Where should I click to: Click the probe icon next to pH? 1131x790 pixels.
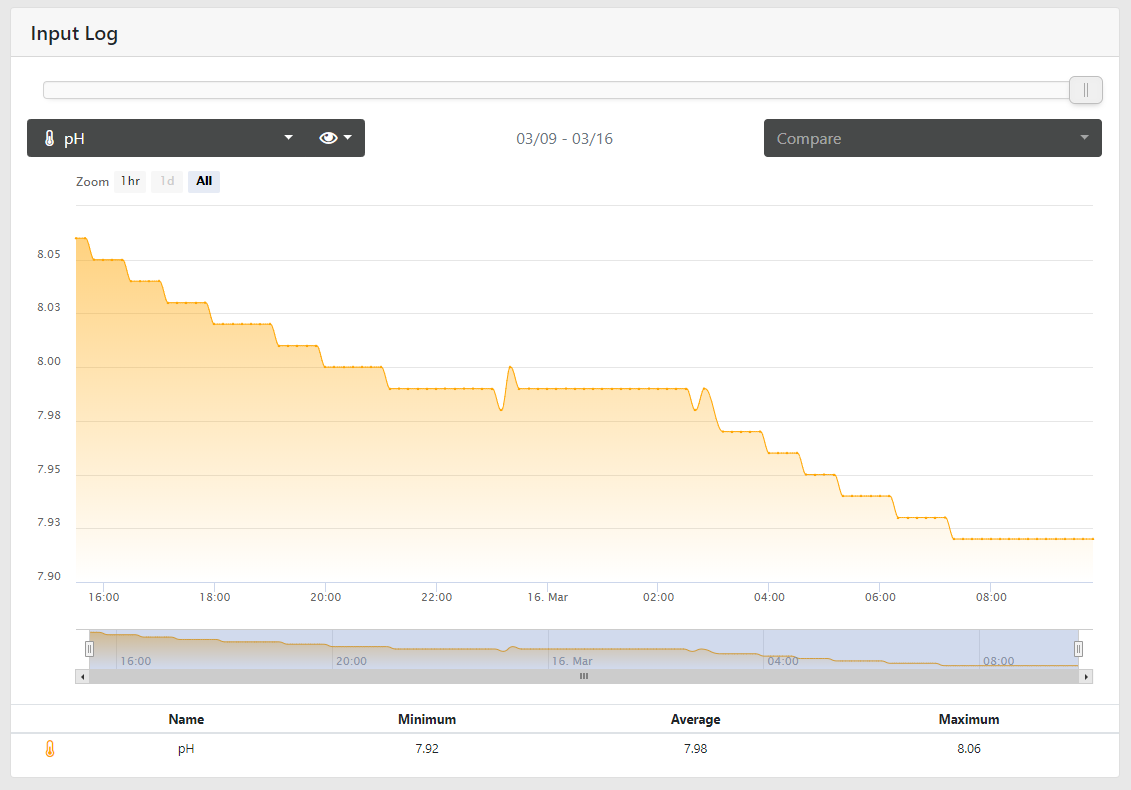click(49, 139)
